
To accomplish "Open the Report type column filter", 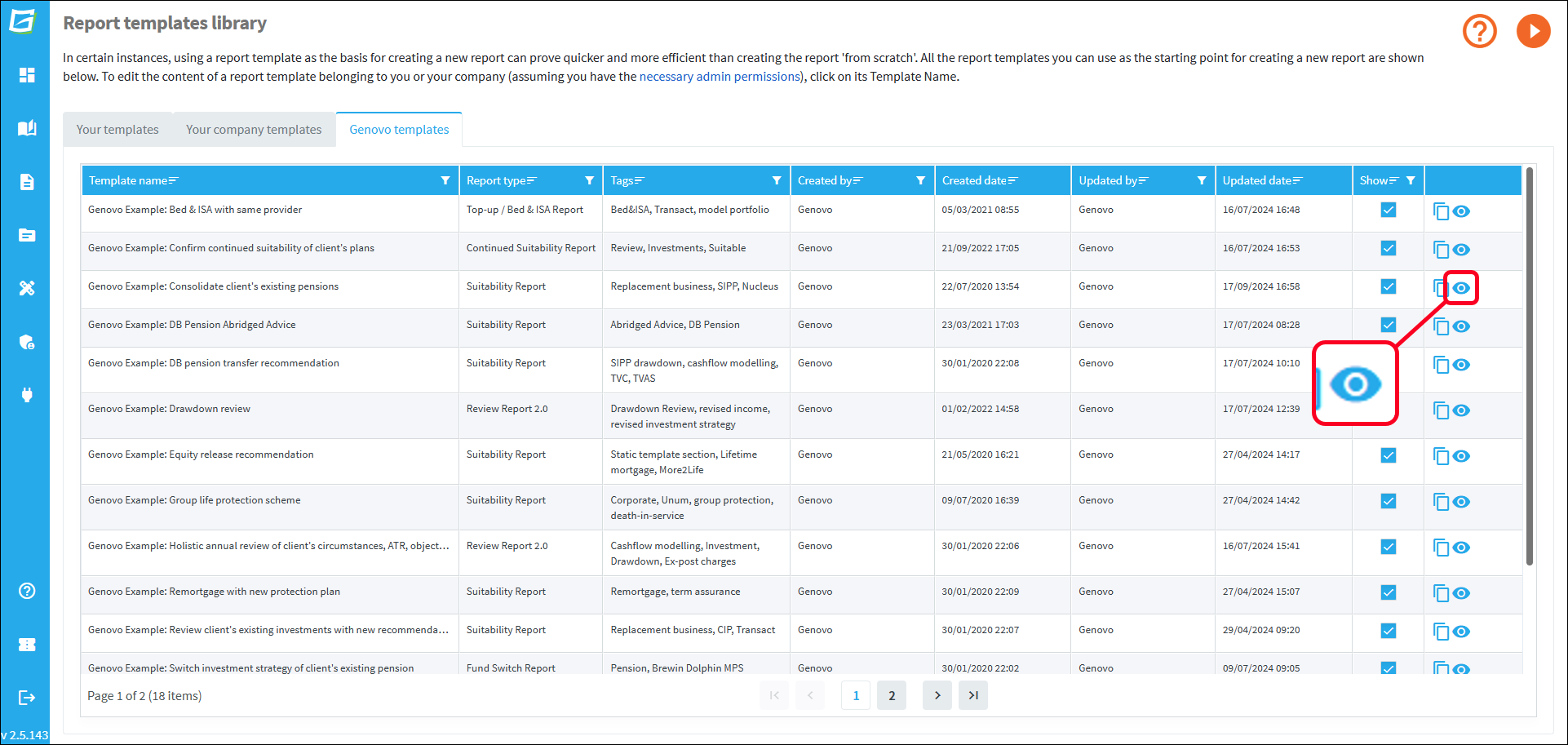I will 589,180.
